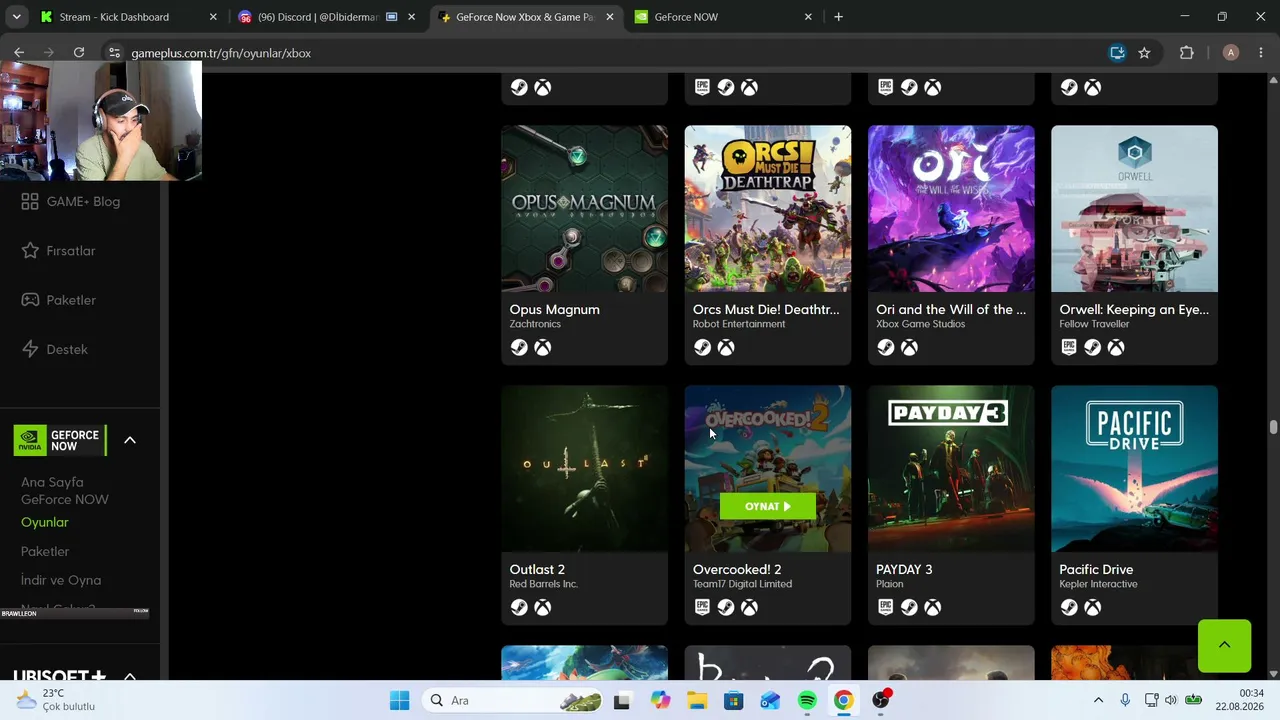Screen dimensions: 1280x720
Task: Click the green scroll-to-top arrow button
Action: [1224, 646]
